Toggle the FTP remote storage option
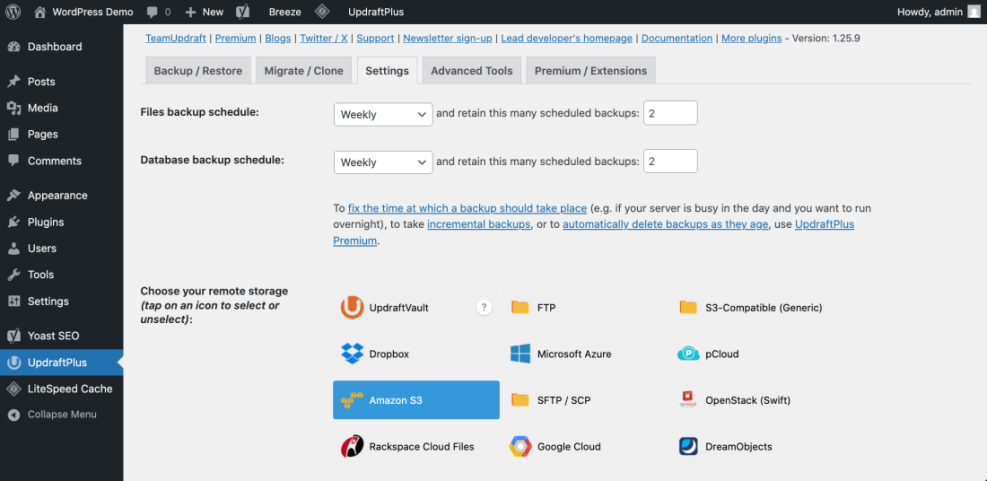987x481 pixels. pos(584,308)
